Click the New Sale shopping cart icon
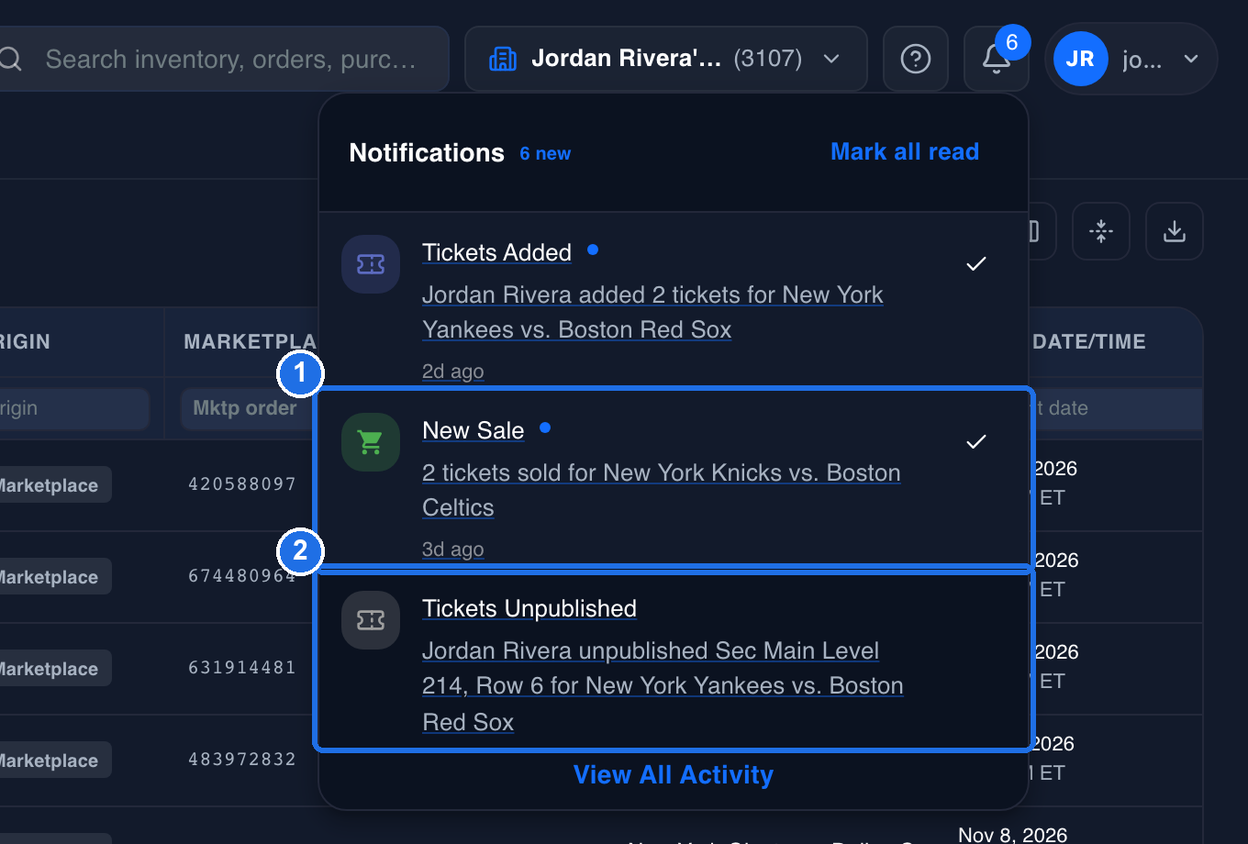1248x844 pixels. (x=371, y=442)
